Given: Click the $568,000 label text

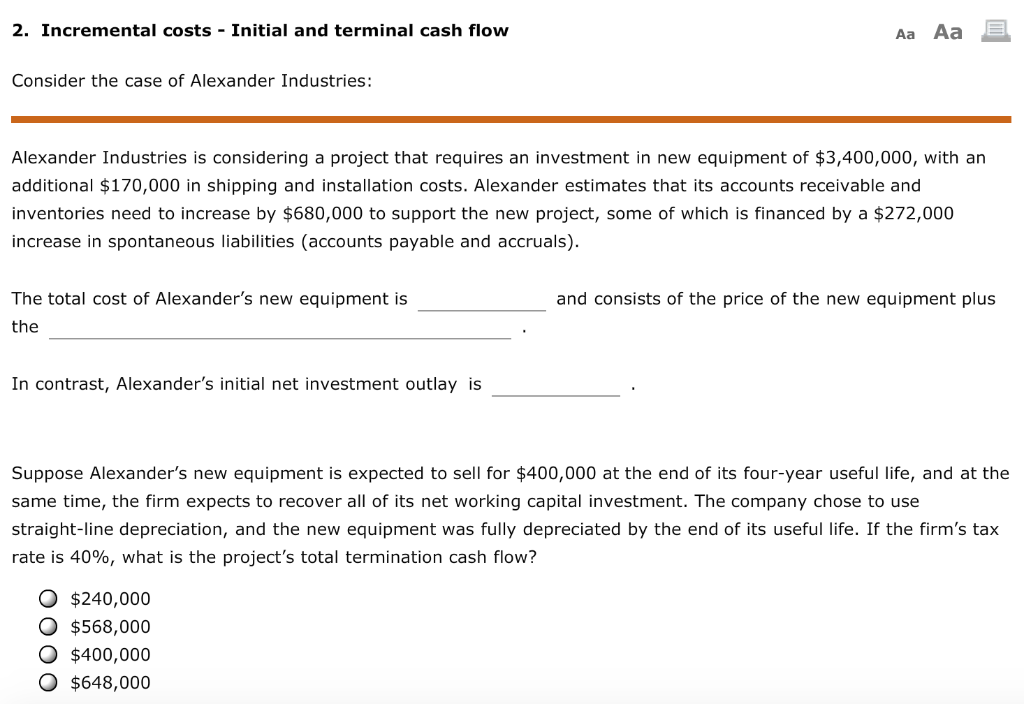Looking at the screenshot, I should coord(110,626).
